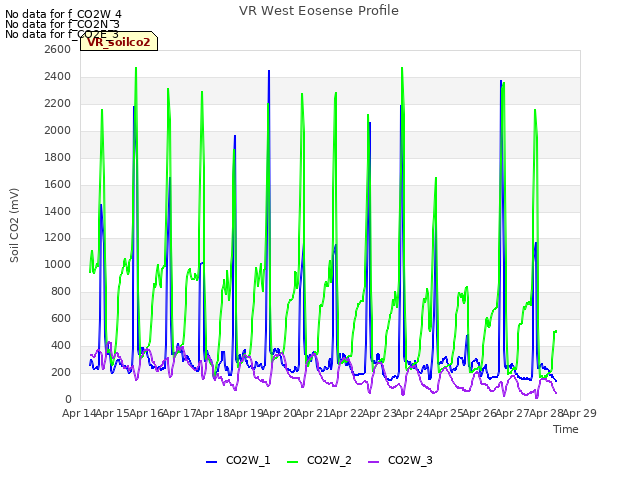Click the CO2W_3 legend entry
Viewport: 640px width, 480px height.
400,460
